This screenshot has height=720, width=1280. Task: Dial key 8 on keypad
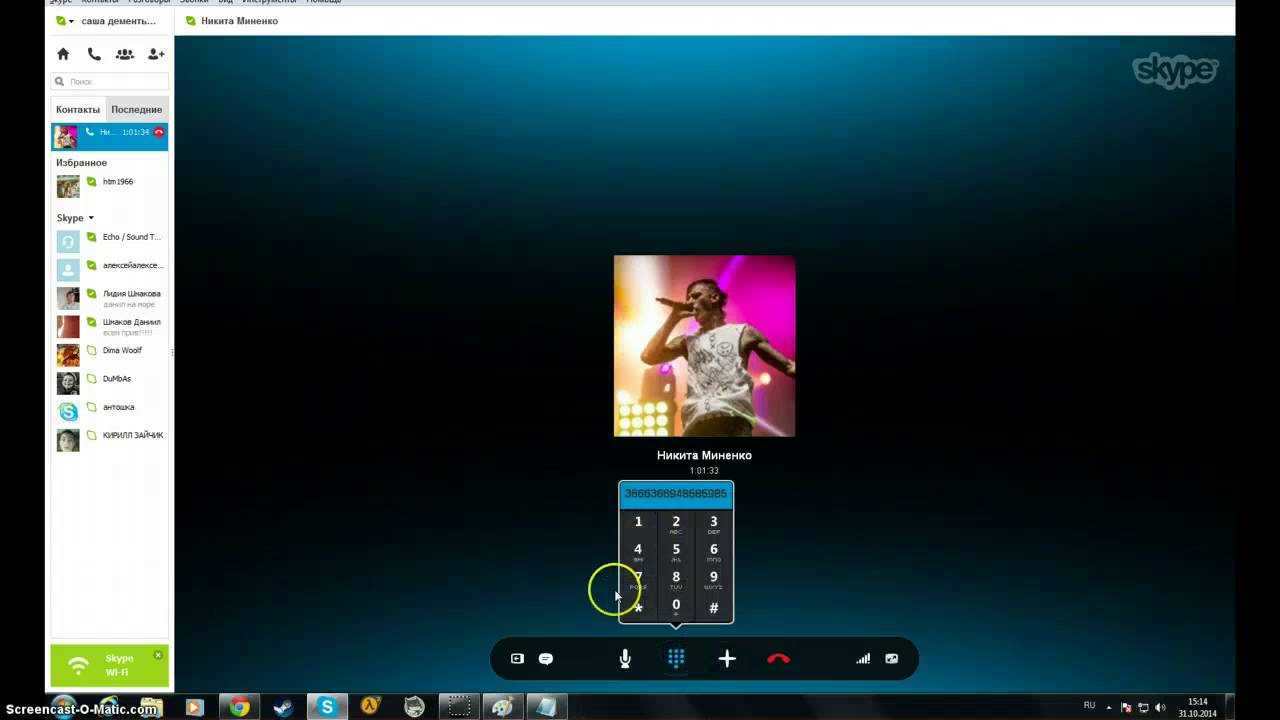click(676, 578)
